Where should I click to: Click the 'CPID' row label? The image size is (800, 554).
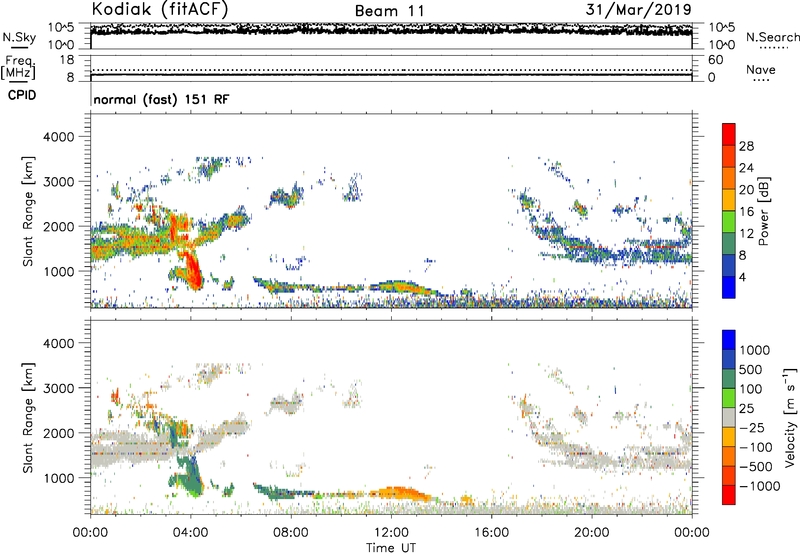[22, 95]
